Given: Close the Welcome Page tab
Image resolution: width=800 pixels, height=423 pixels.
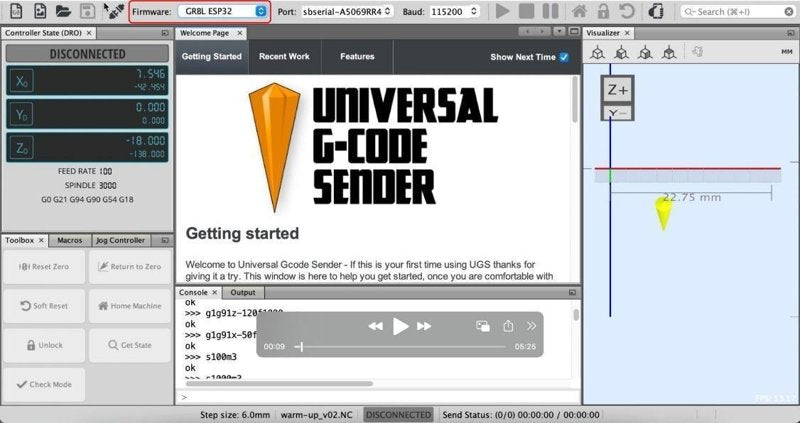Looking at the screenshot, I should coord(239,33).
